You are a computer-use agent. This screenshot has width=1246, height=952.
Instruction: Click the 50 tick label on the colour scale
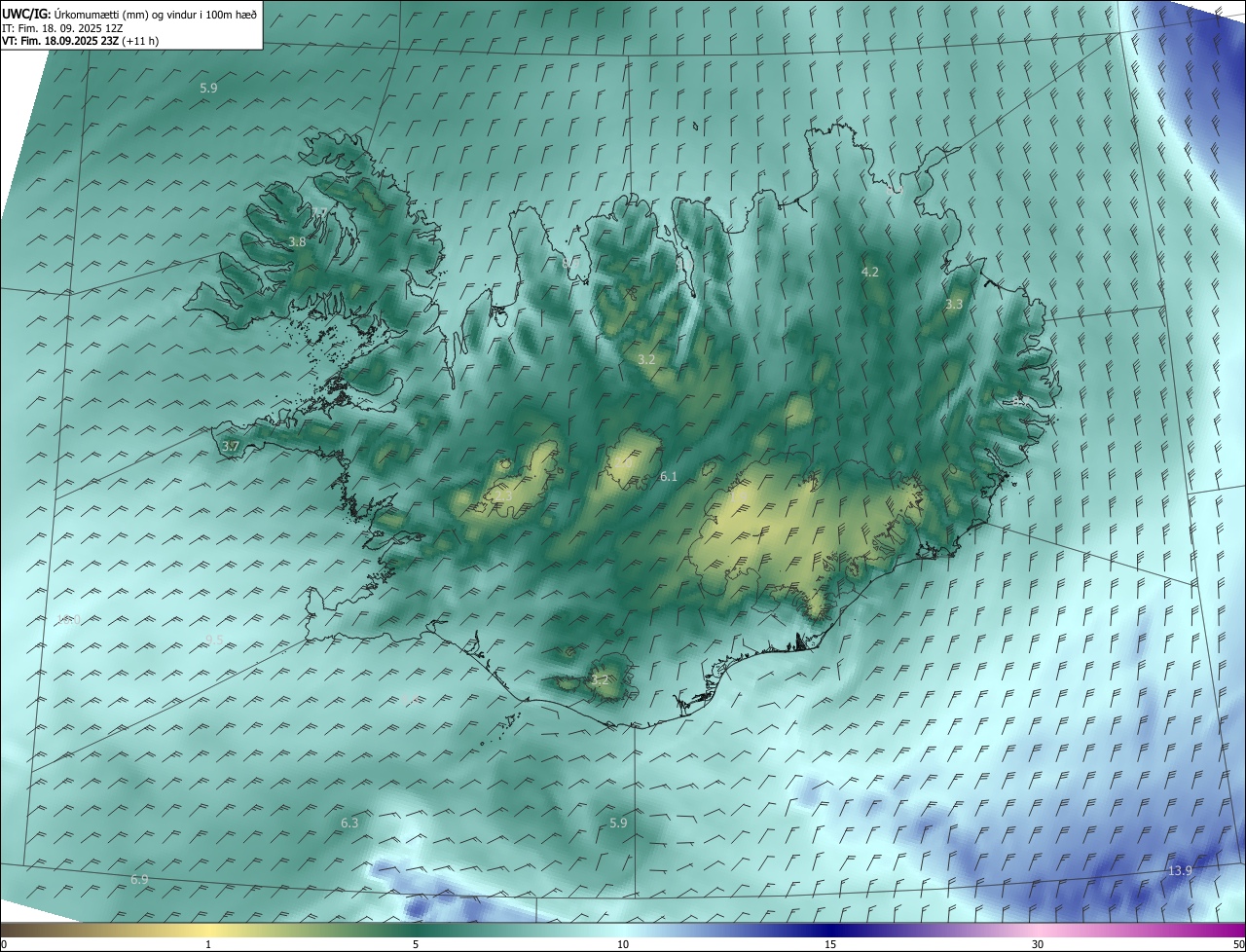pos(1238,945)
